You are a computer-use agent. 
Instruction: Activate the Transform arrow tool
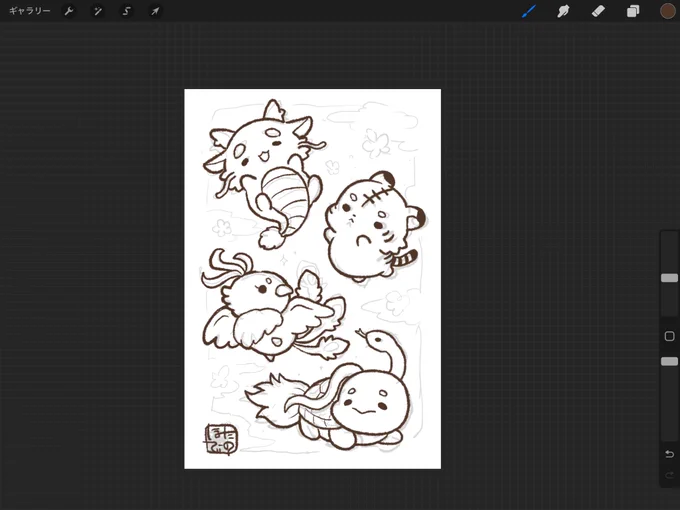click(155, 11)
